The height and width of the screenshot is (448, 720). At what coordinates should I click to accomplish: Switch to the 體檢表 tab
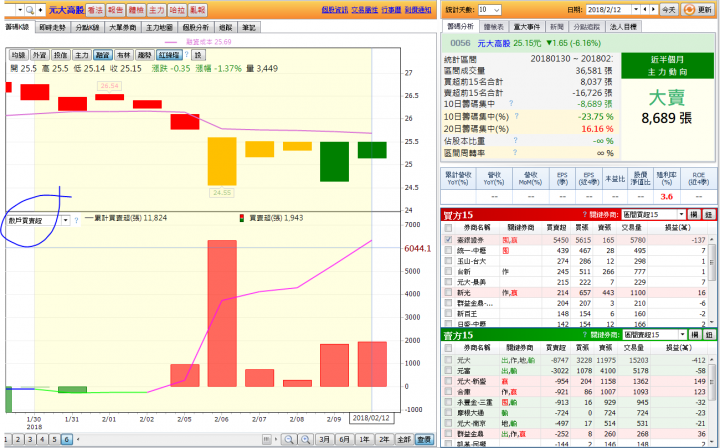(x=494, y=27)
